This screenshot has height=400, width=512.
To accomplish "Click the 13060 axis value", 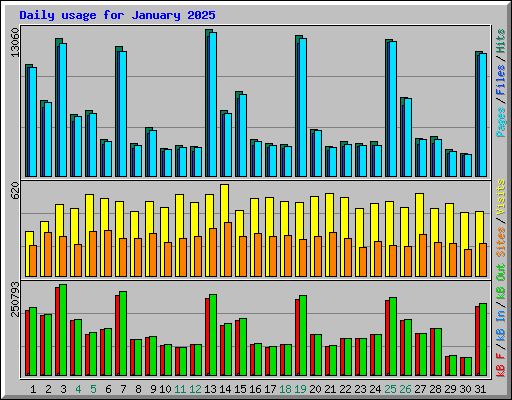I will pos(15,42).
